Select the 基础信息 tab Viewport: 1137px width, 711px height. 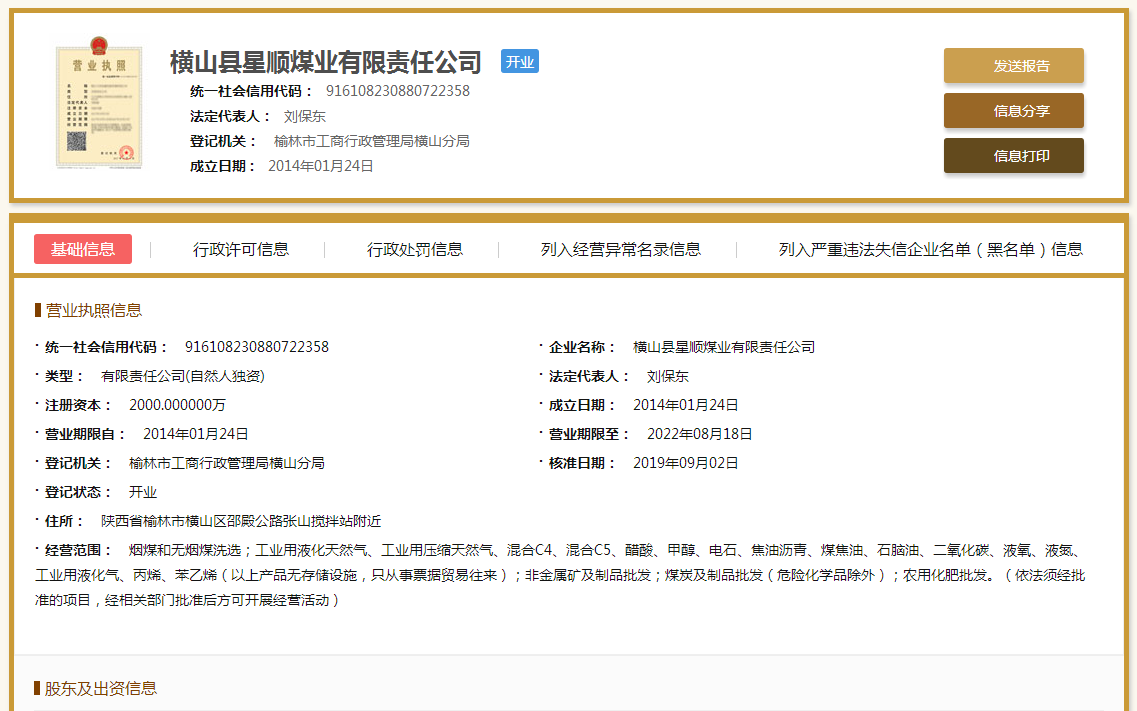pos(83,249)
